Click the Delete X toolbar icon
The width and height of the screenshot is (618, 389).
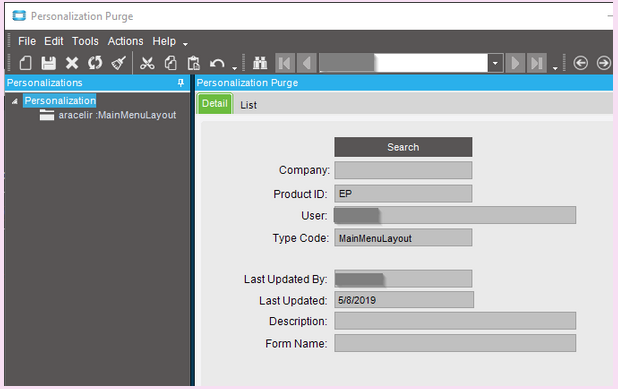72,63
